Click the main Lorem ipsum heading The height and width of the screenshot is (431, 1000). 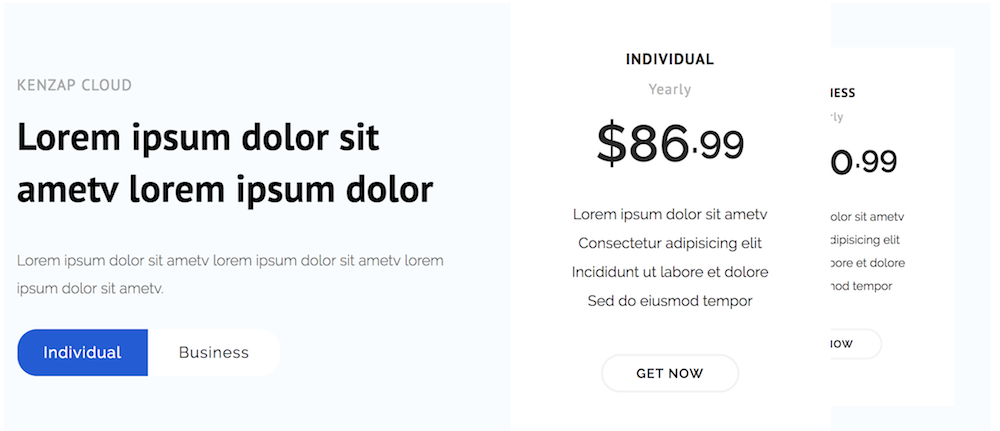[x=225, y=162]
